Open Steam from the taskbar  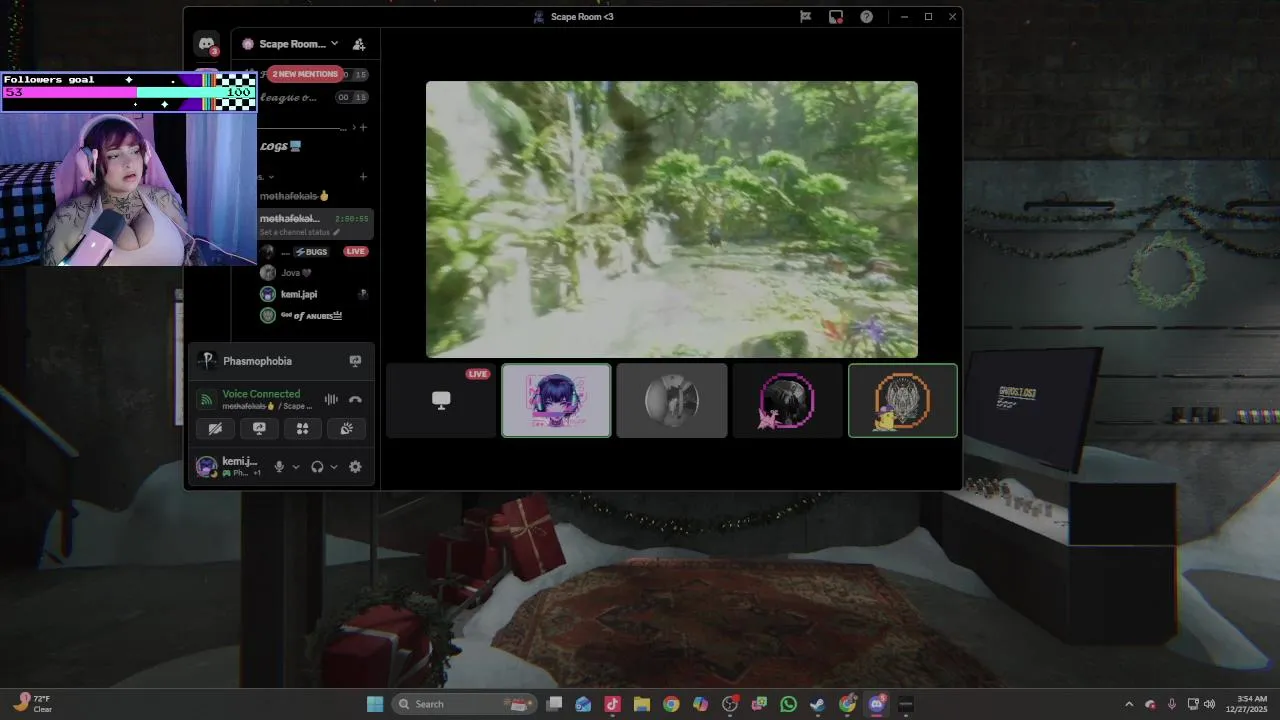pos(818,704)
